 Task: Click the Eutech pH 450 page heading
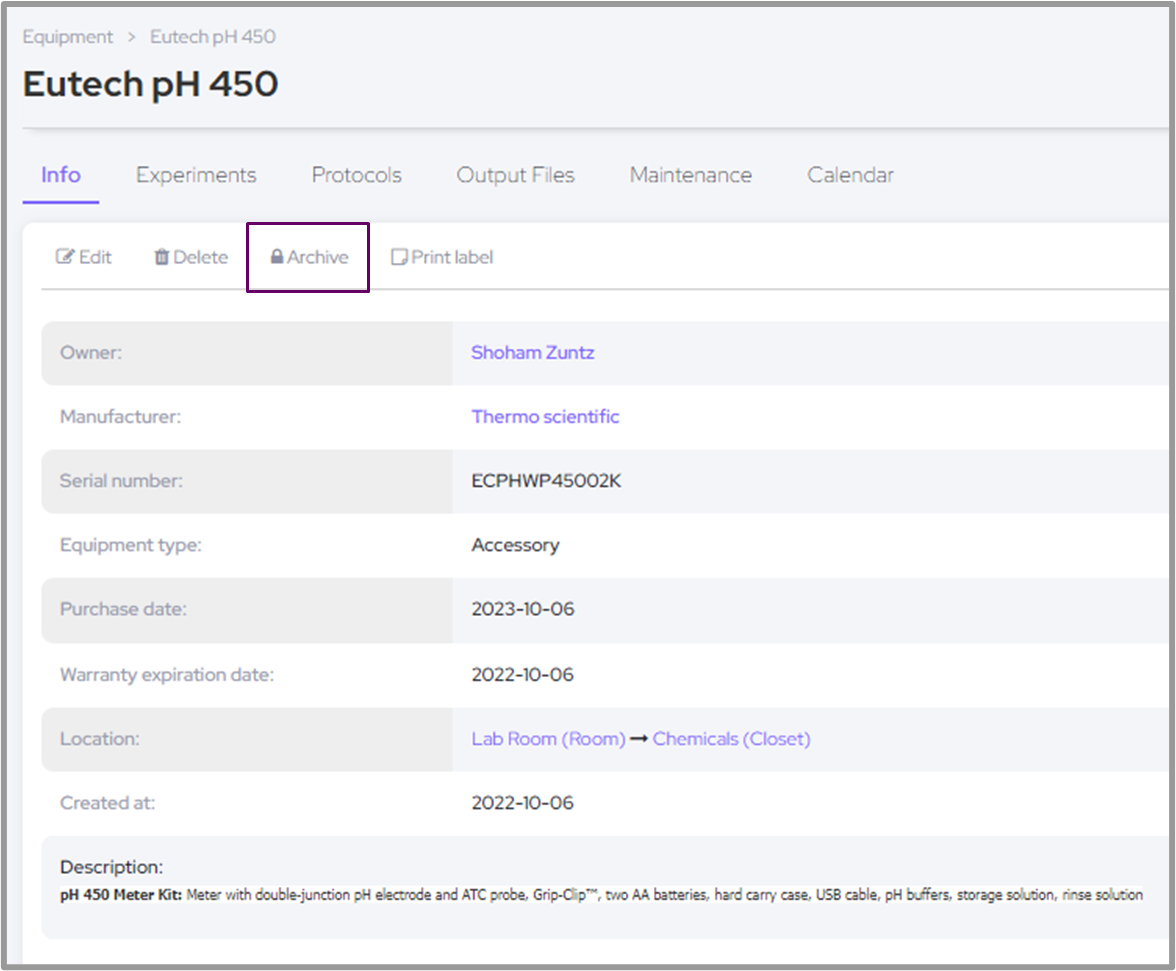point(150,85)
